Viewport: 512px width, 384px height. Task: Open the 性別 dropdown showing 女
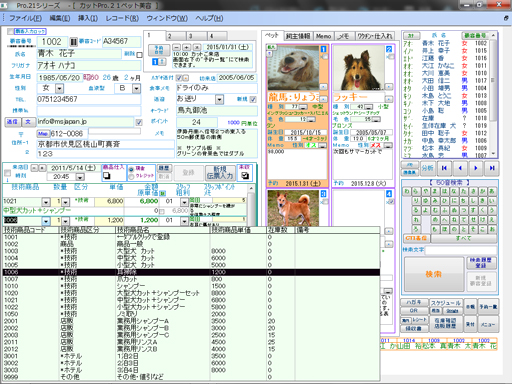59,88
